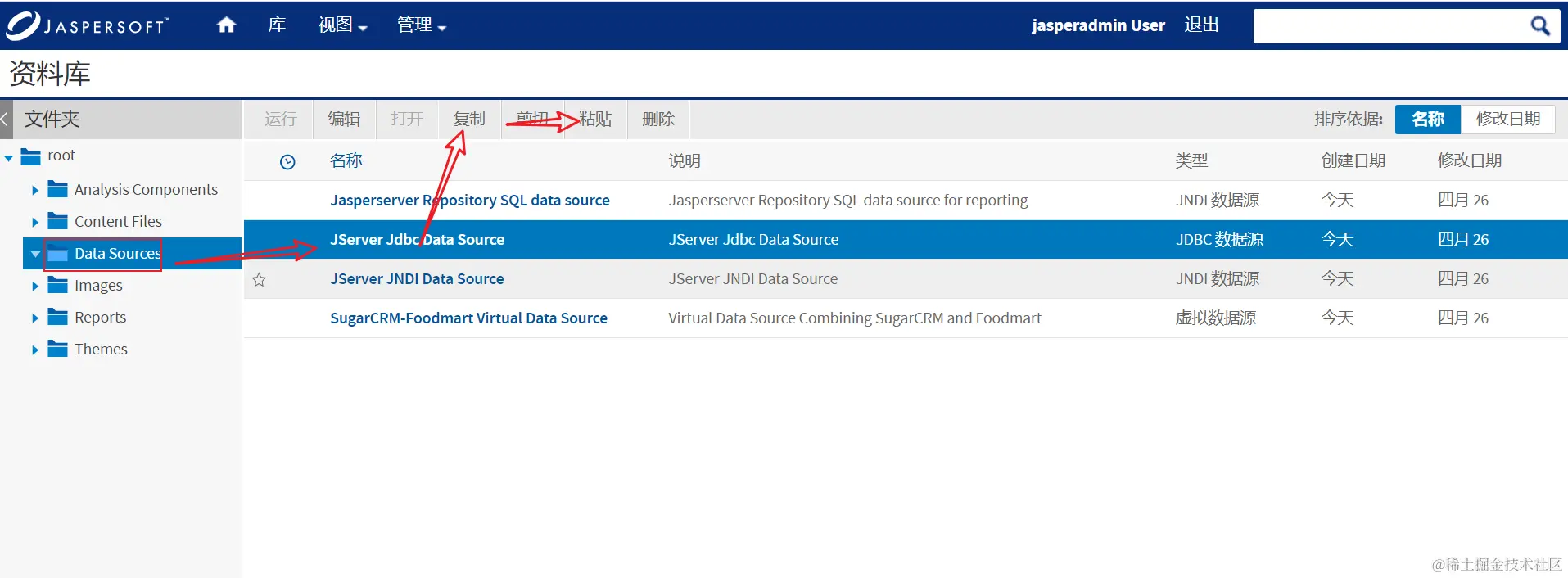Click the jasperadmin User name
Screen dimensions: 1568x578
click(1098, 25)
